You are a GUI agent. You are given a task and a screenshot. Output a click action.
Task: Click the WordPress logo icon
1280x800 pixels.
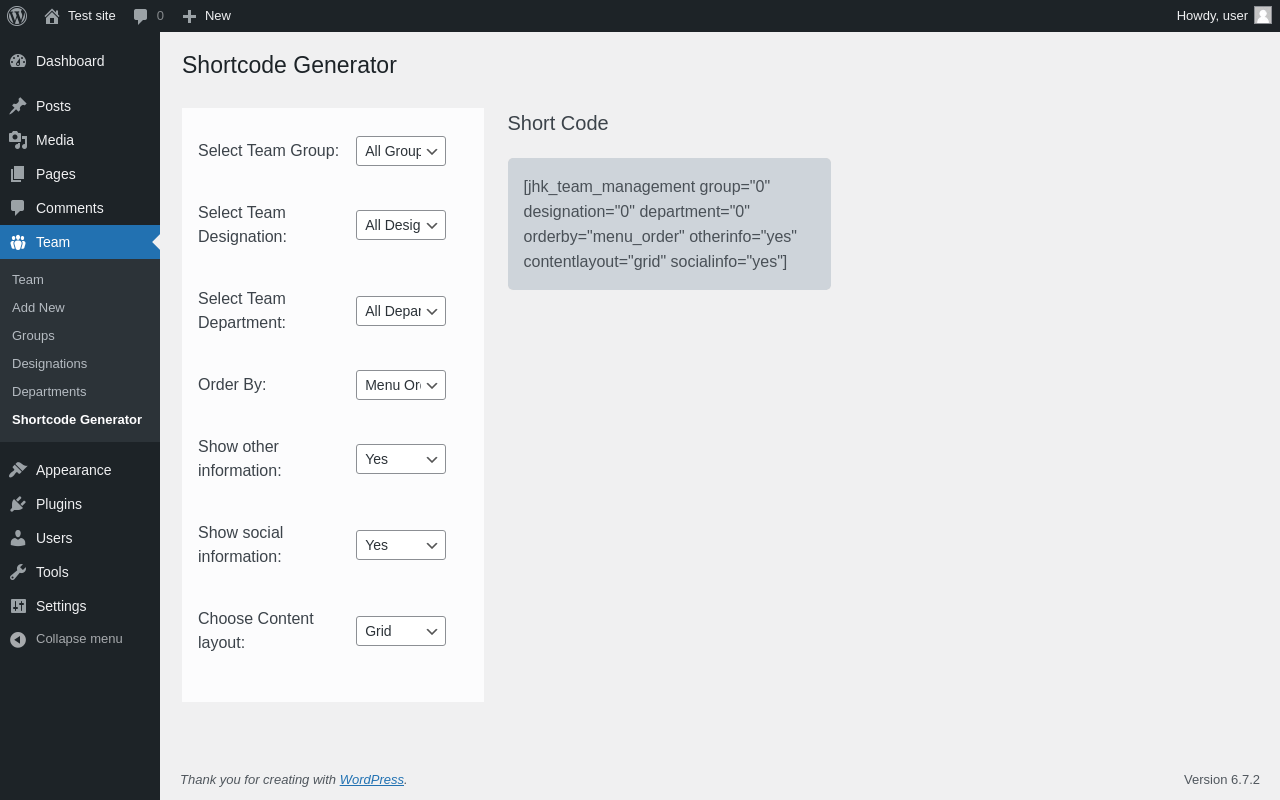pyautogui.click(x=17, y=16)
